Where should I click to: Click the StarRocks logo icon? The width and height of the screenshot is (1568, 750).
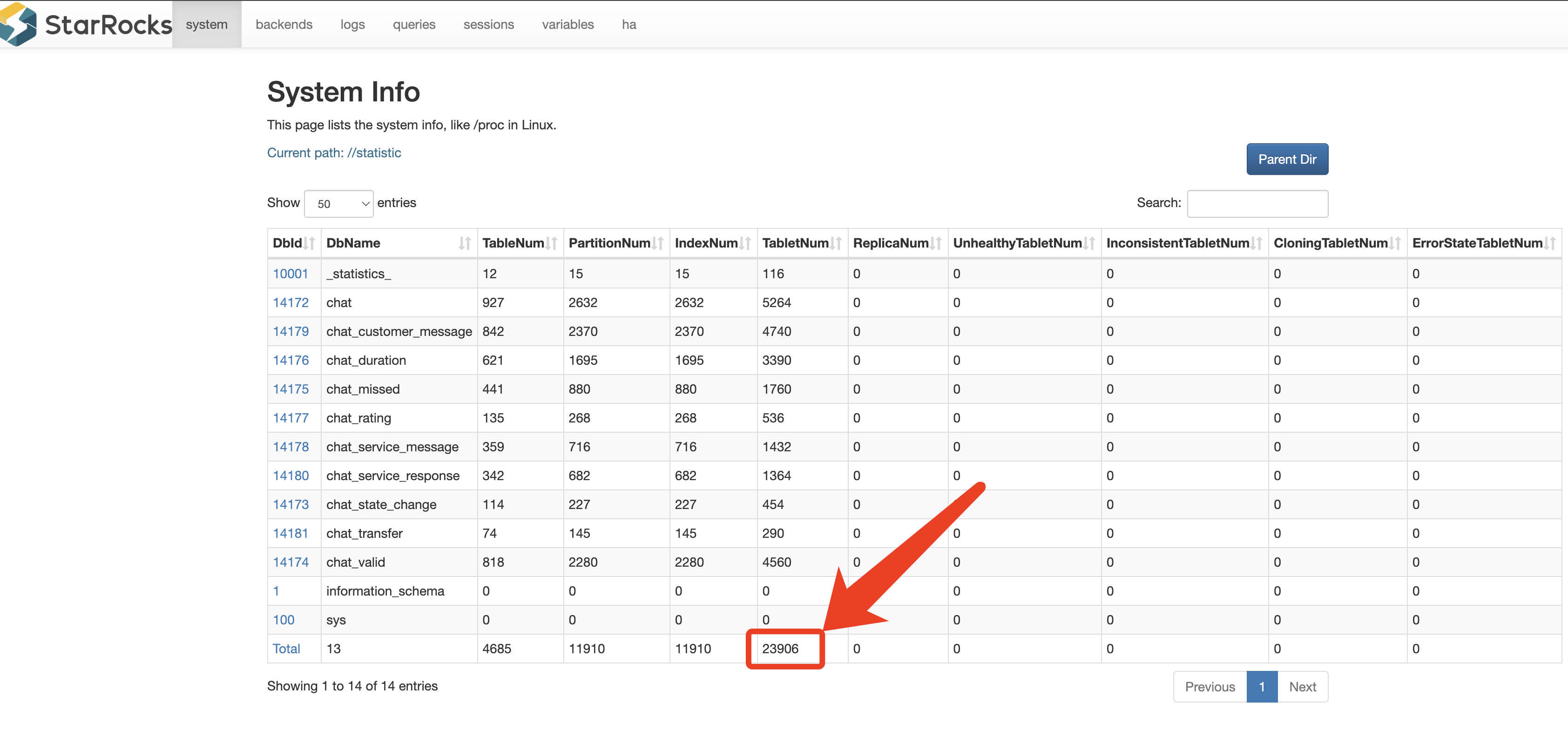18,24
